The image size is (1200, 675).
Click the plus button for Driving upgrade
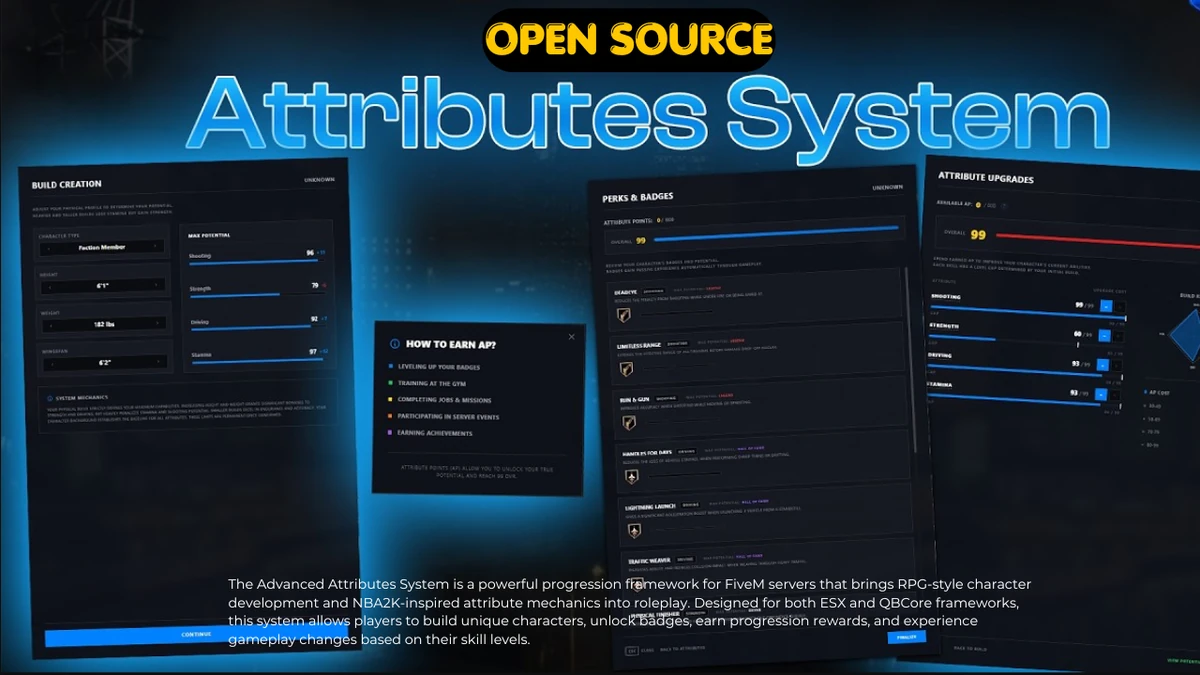coord(1116,365)
